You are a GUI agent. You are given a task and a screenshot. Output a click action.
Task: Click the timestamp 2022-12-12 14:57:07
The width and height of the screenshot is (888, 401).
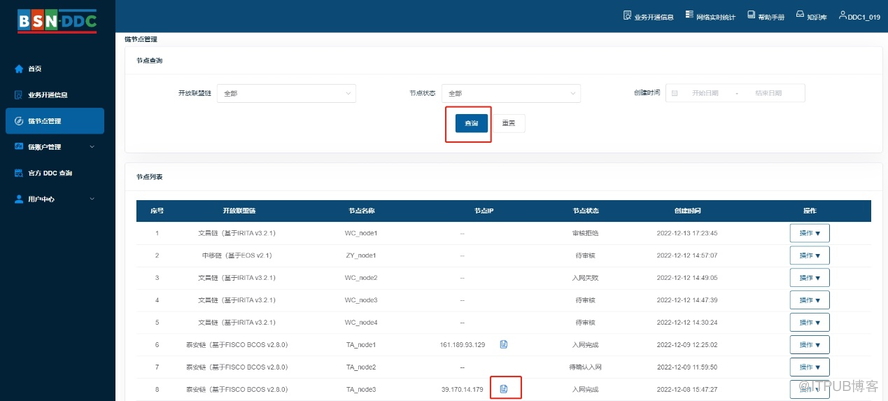(687, 255)
